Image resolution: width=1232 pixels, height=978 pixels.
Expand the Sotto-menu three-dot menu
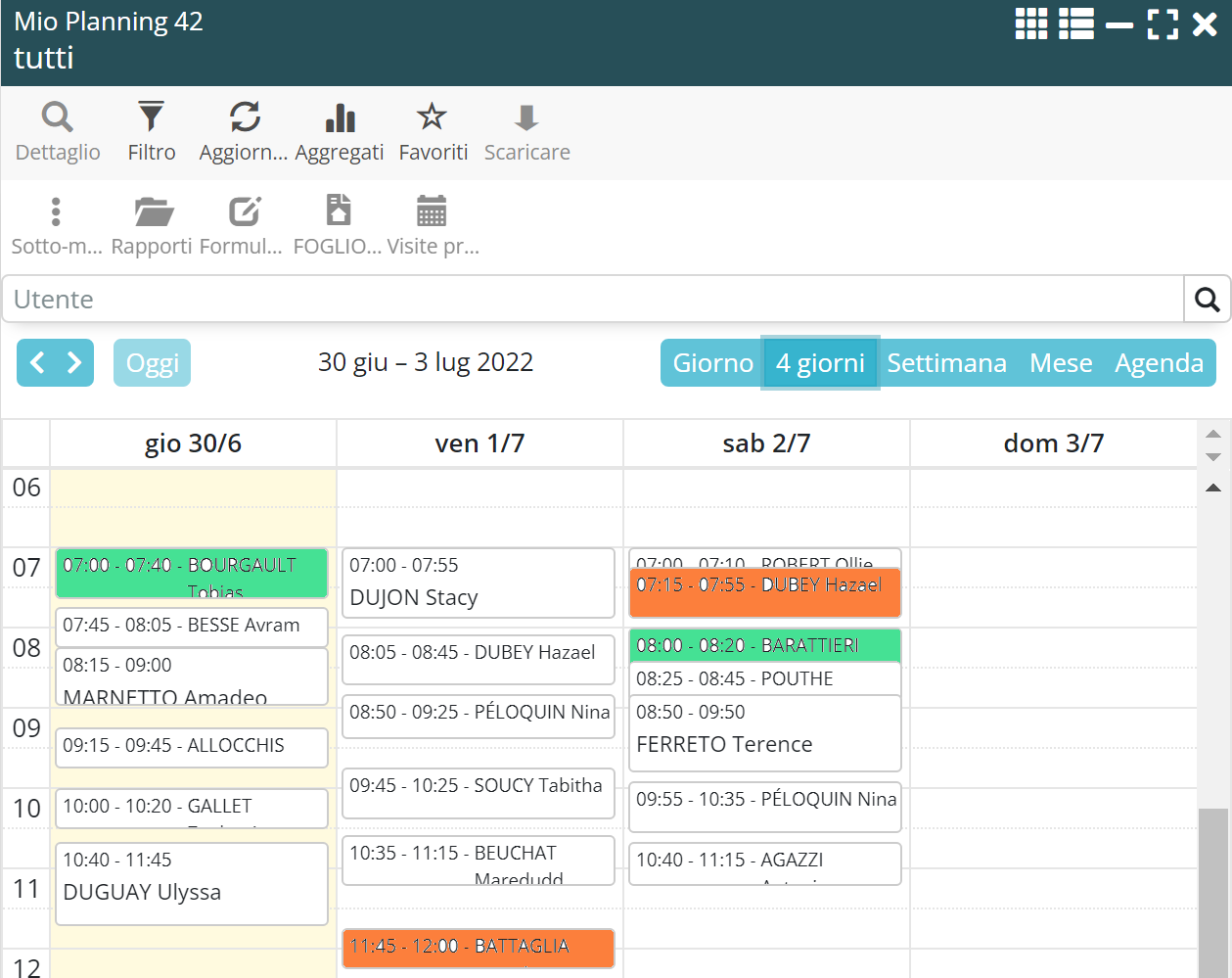click(56, 212)
